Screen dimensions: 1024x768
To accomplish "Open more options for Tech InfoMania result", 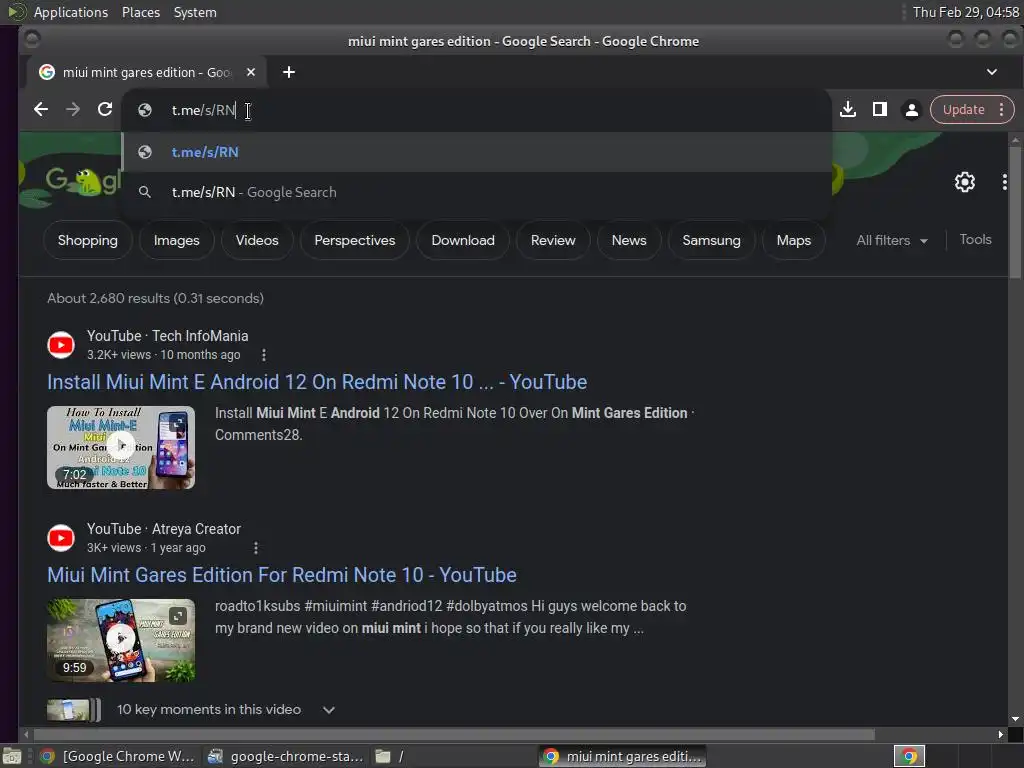I will point(264,355).
